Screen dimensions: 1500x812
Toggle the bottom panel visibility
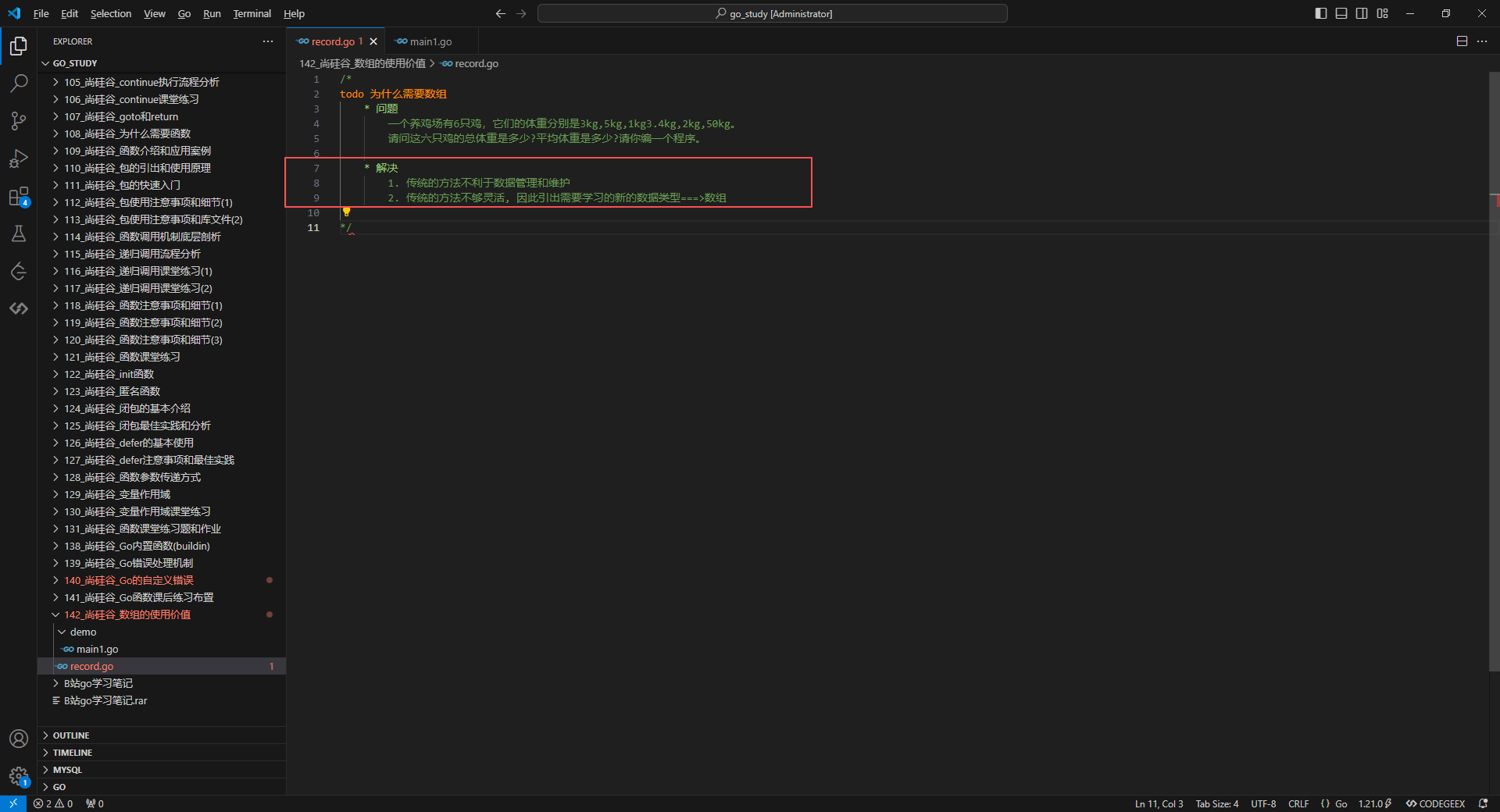pyautogui.click(x=1341, y=13)
